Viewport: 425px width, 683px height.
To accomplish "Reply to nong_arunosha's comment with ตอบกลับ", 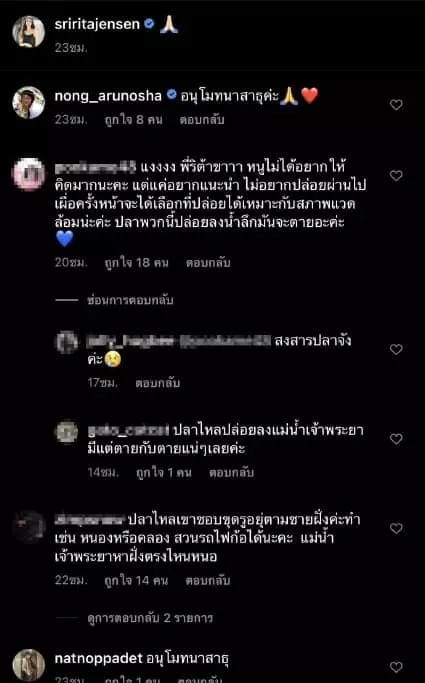I will point(202,120).
